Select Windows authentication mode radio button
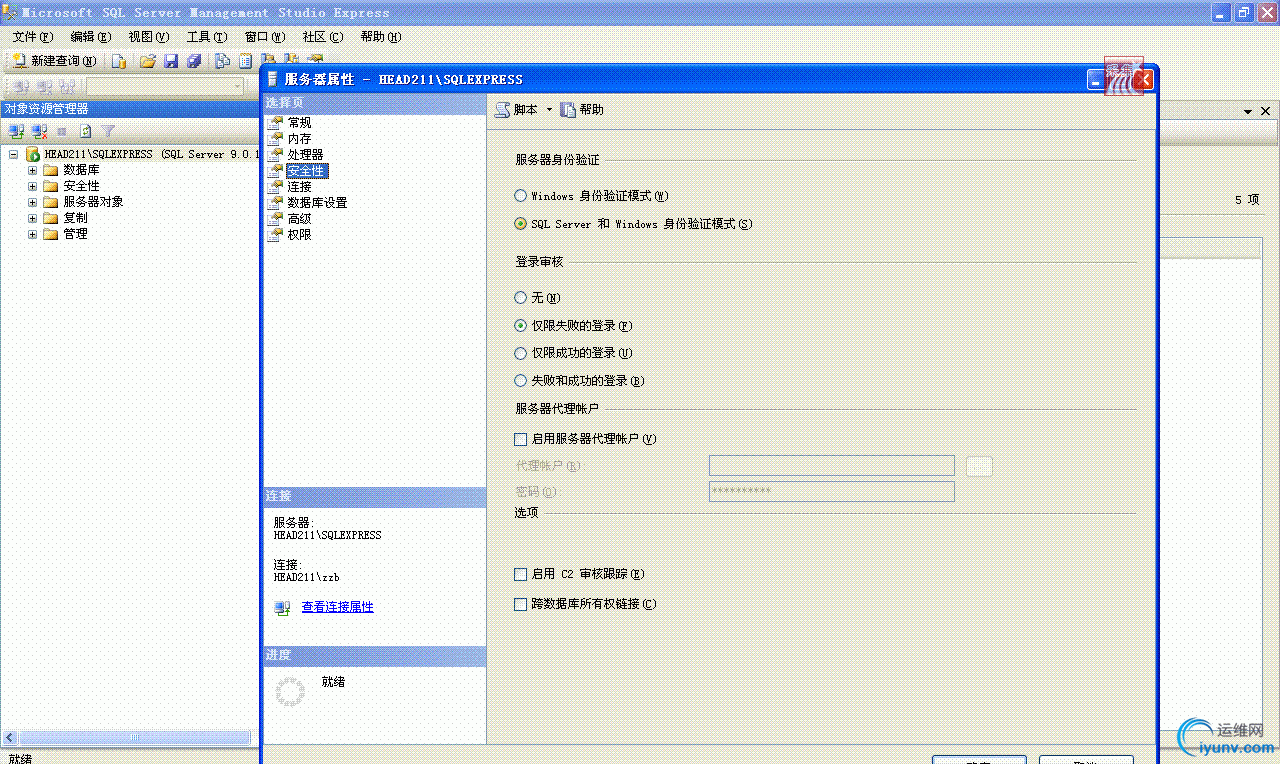Screen dimensions: 1280x764 [520, 196]
